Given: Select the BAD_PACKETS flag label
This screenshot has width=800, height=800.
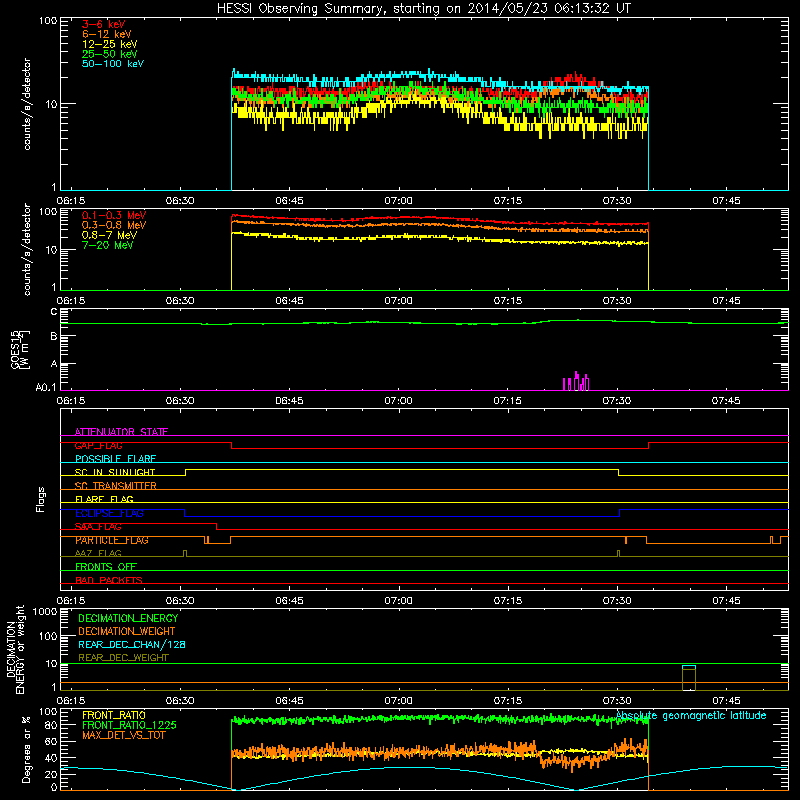Looking at the screenshot, I should tap(109, 580).
